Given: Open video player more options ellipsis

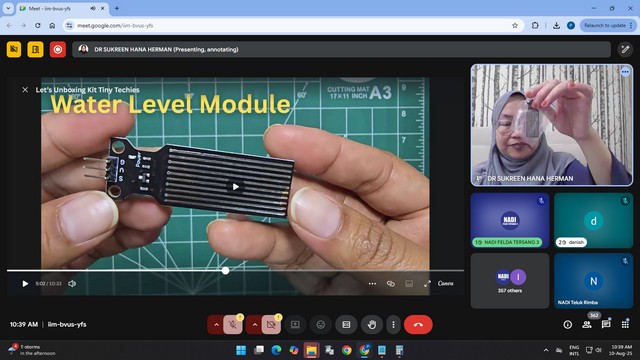Looking at the screenshot, I should (x=372, y=283).
